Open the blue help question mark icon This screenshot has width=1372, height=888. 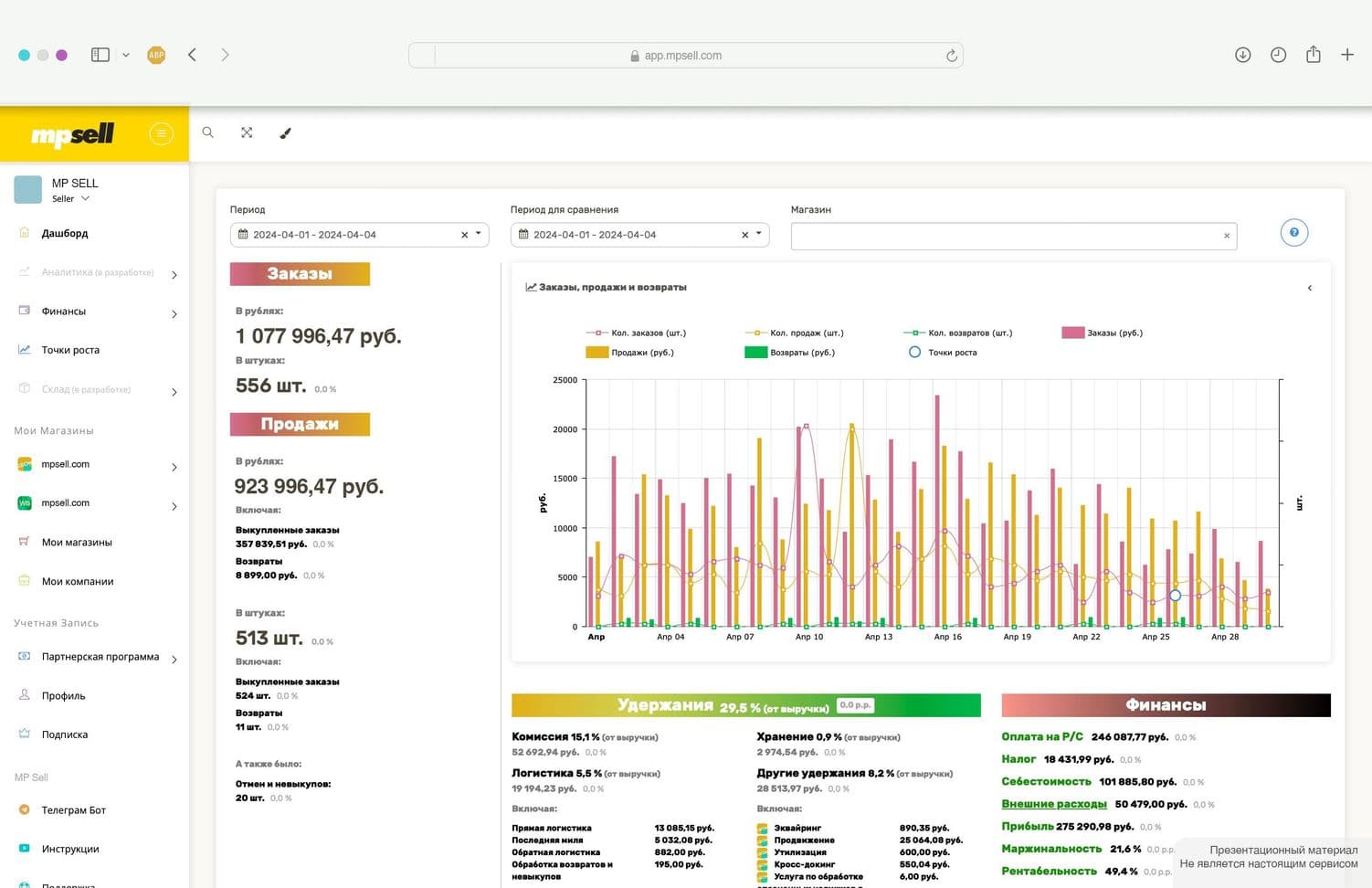[1294, 233]
